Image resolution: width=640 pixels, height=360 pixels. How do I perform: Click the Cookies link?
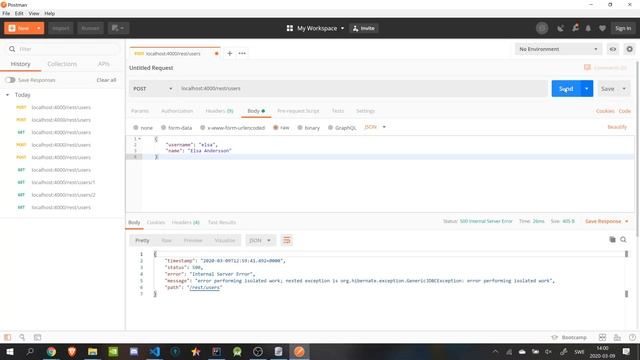[x=605, y=111]
